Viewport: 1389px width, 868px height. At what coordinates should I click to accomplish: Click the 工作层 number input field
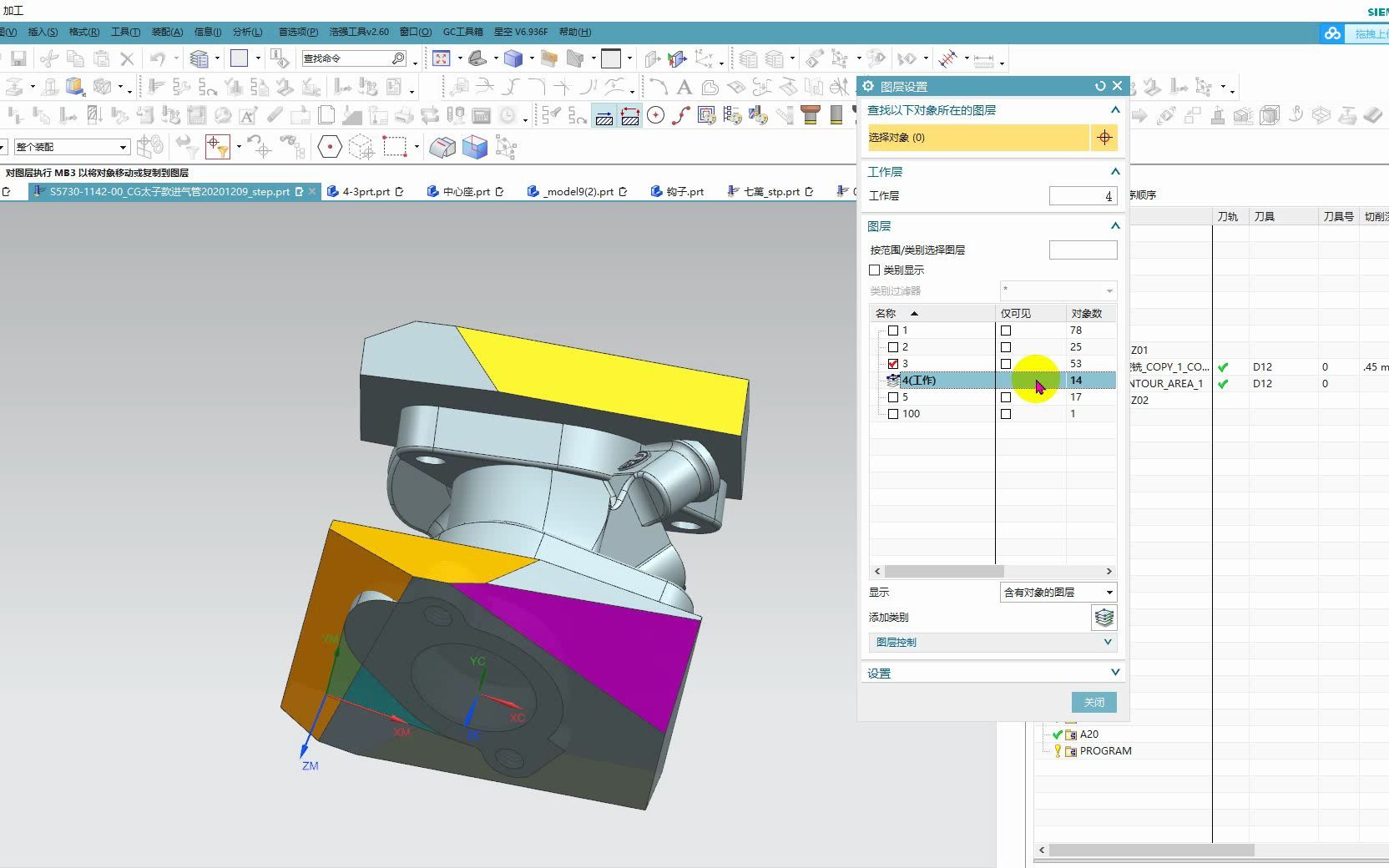click(1083, 195)
